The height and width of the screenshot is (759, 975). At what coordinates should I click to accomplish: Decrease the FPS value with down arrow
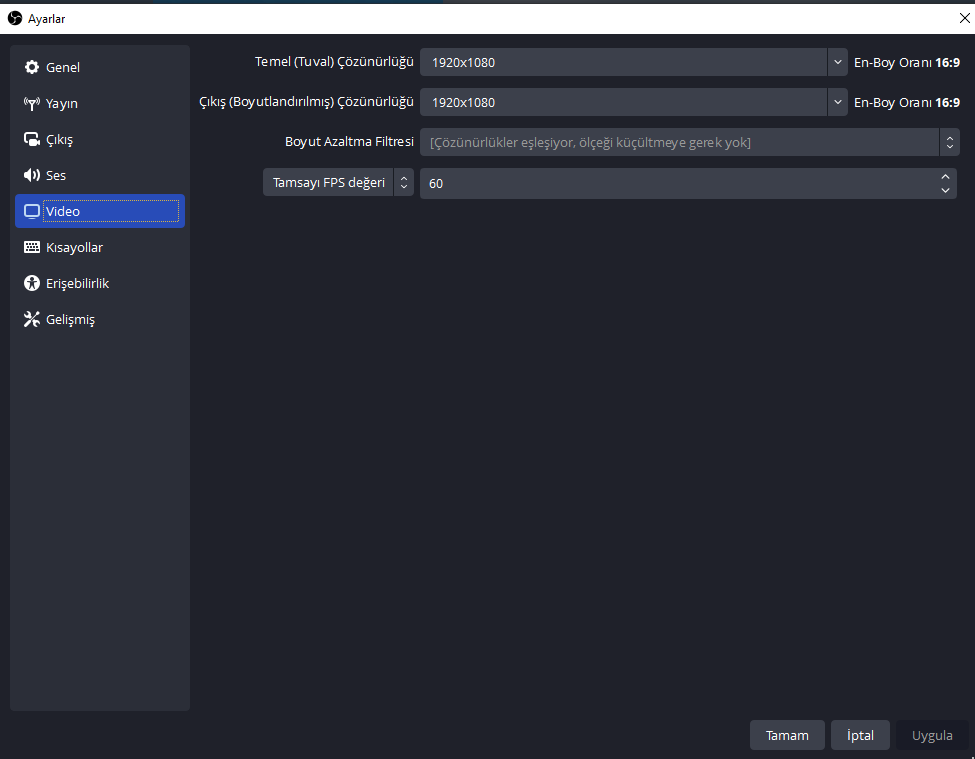tap(945, 190)
